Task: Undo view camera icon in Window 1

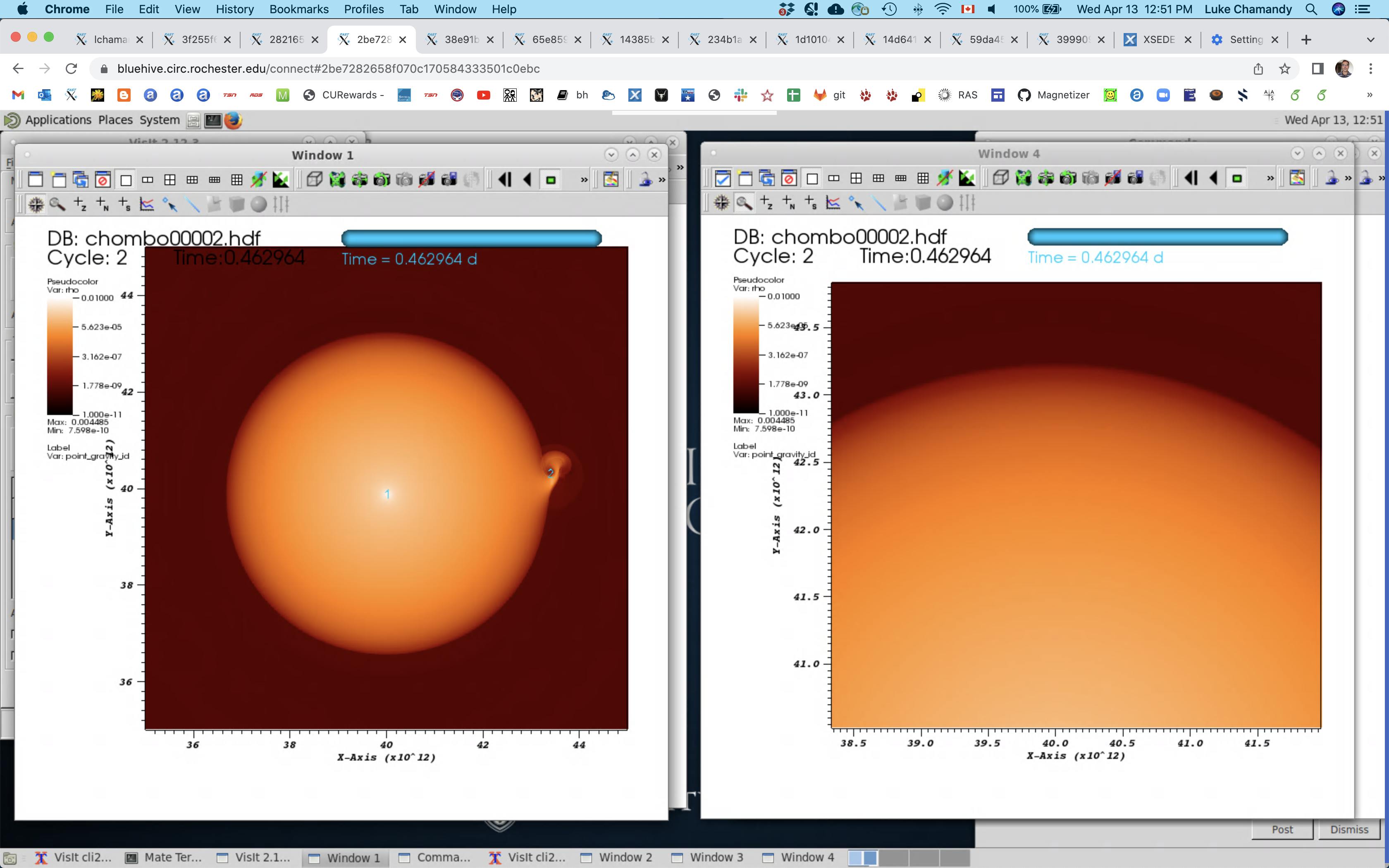Action: click(x=382, y=180)
